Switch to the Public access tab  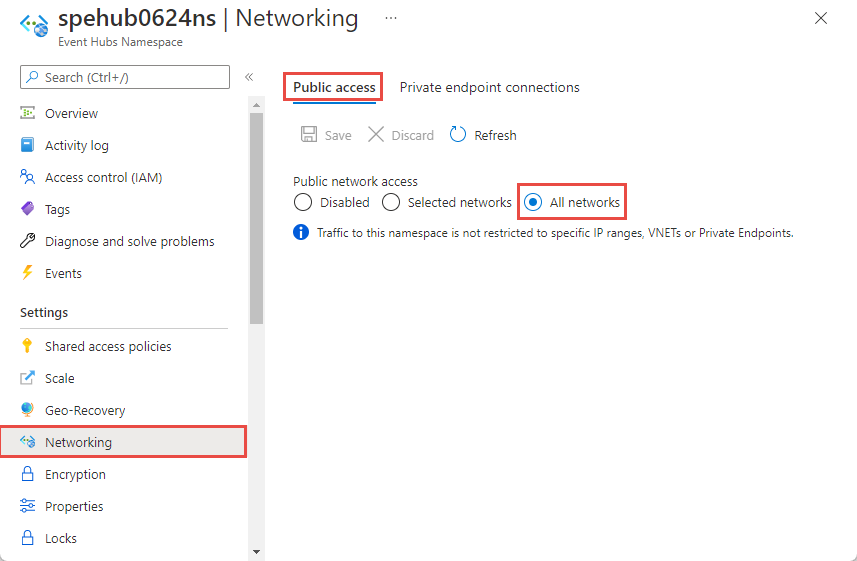334,87
